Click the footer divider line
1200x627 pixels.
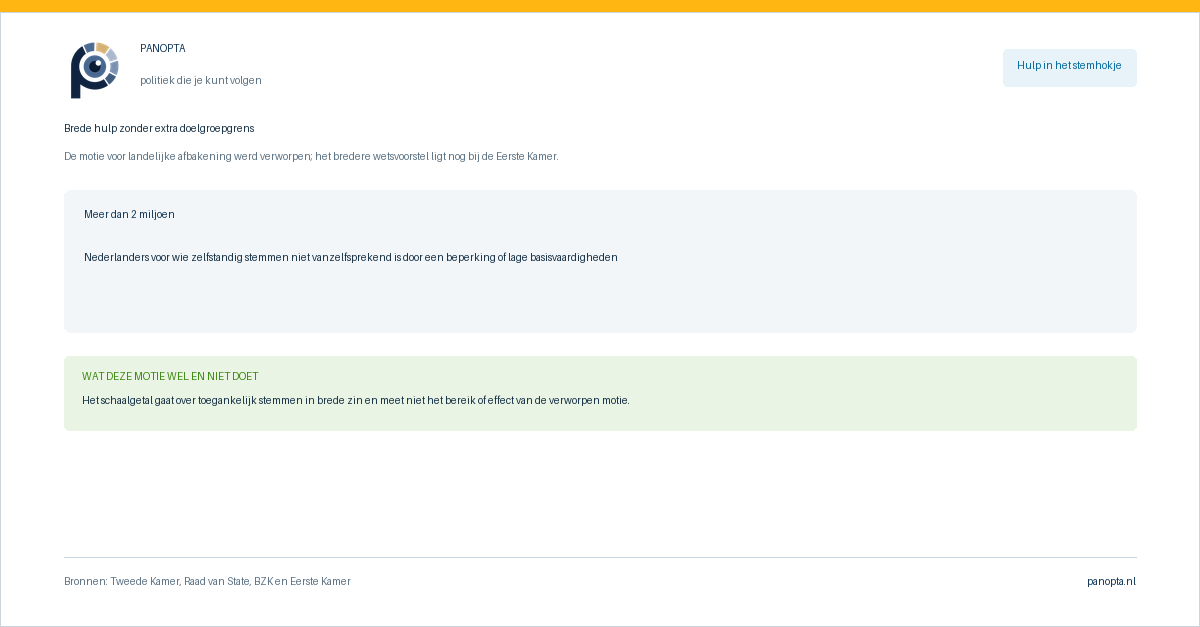[600, 557]
